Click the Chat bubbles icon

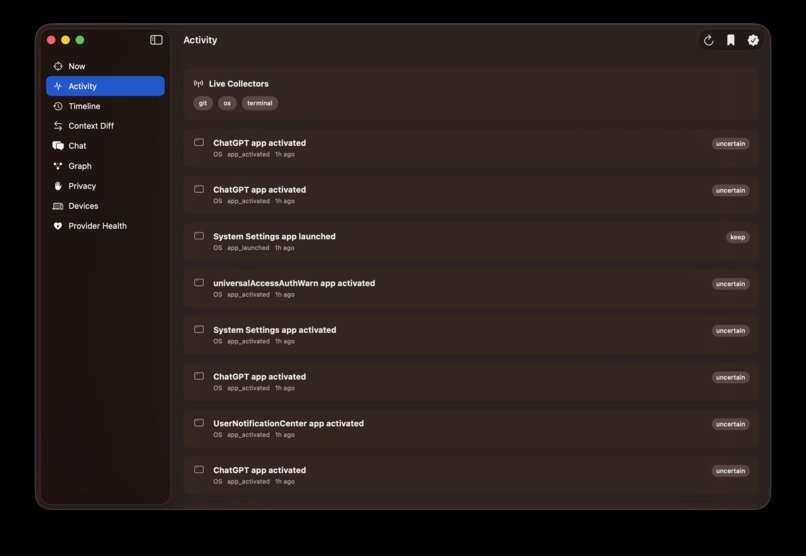coord(58,146)
